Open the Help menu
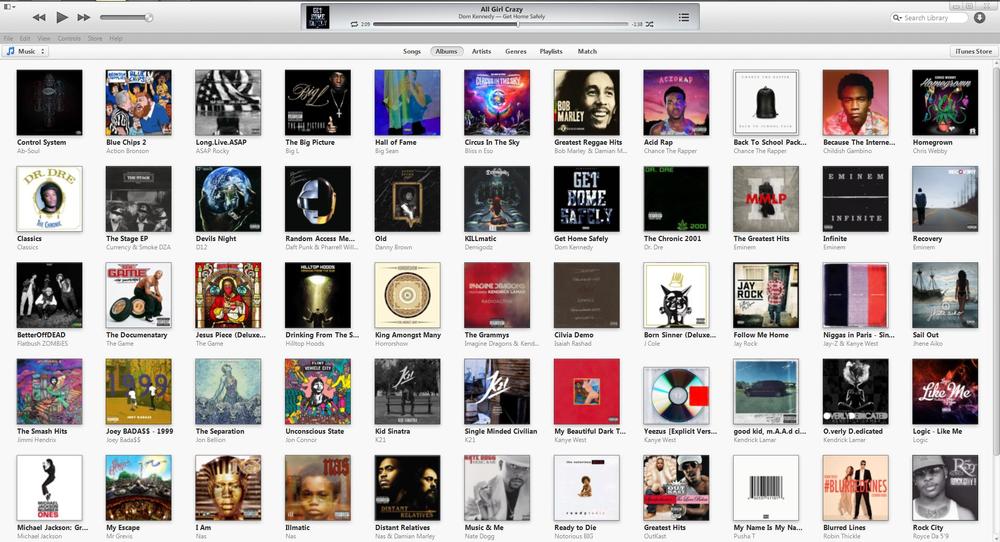This screenshot has height=542, width=1000. tap(115, 38)
